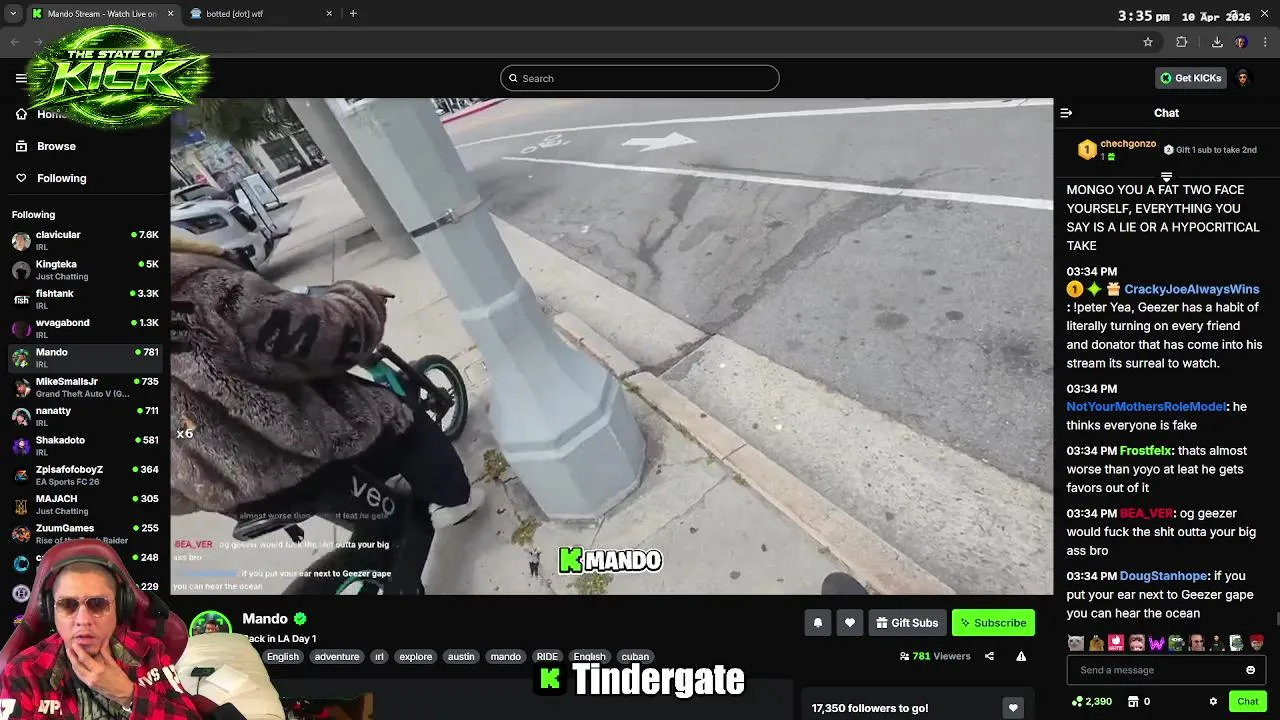Click the gift icon in Gift Subs
Viewport: 1280px width, 720px height.
coord(882,623)
